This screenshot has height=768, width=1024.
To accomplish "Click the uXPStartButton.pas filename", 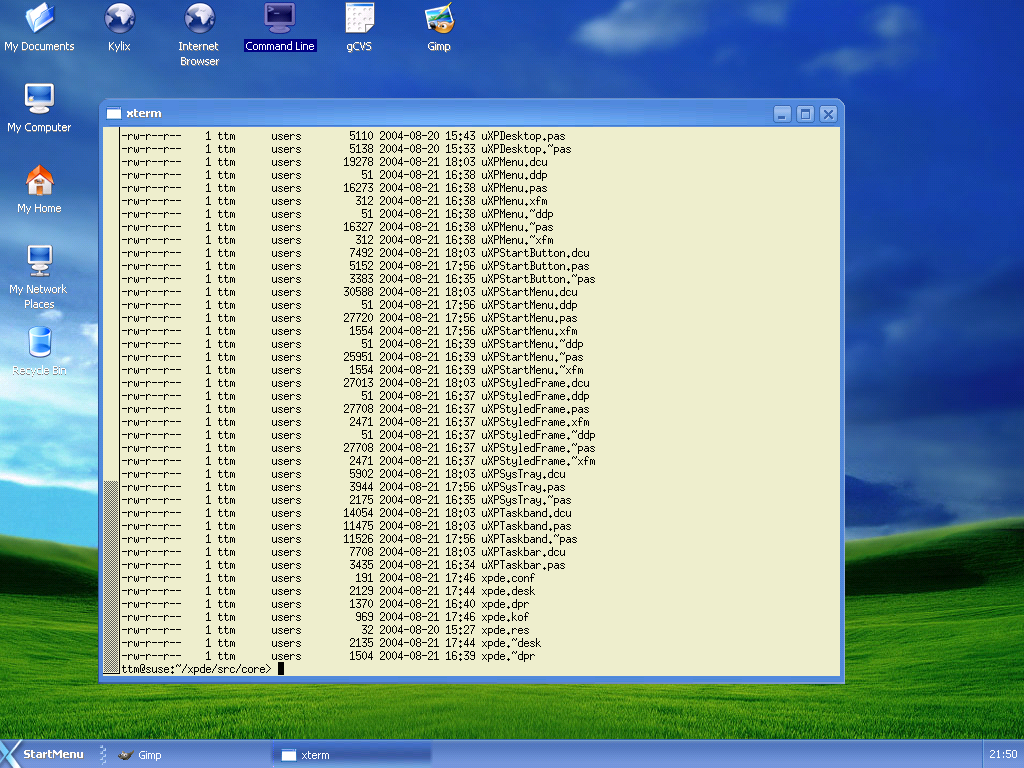I will click(536, 266).
